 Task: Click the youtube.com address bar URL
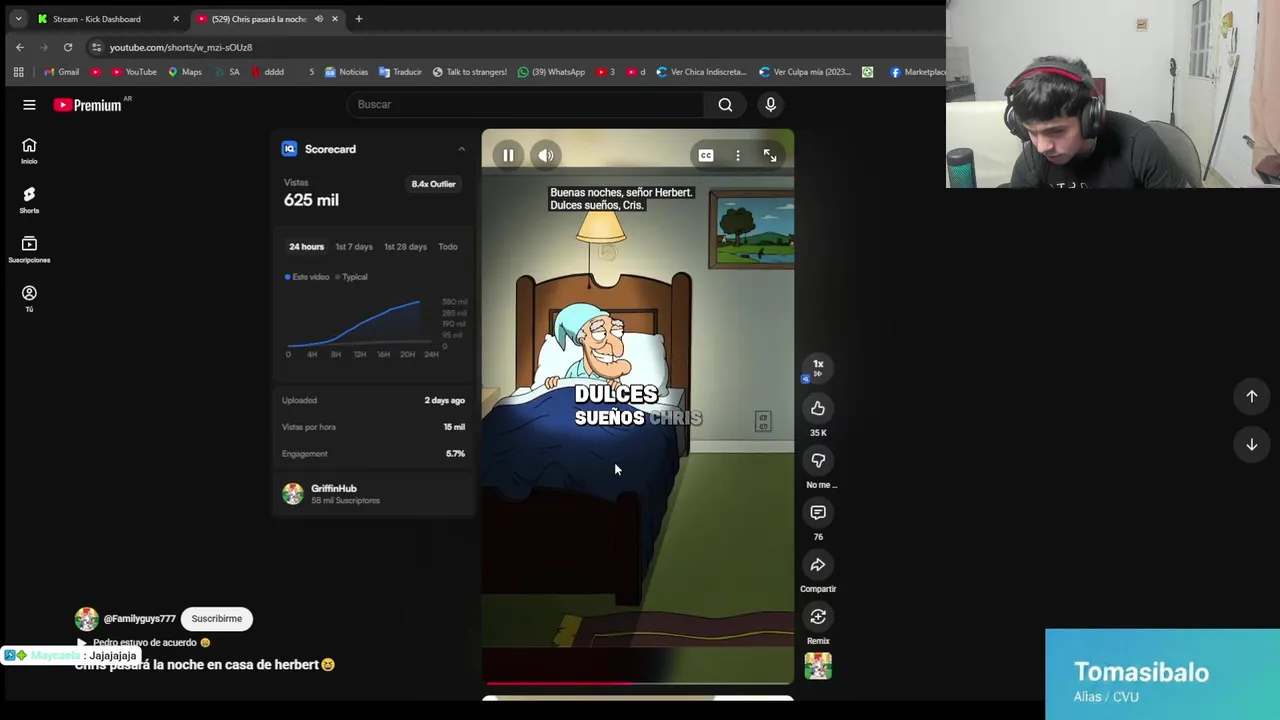pos(181,47)
